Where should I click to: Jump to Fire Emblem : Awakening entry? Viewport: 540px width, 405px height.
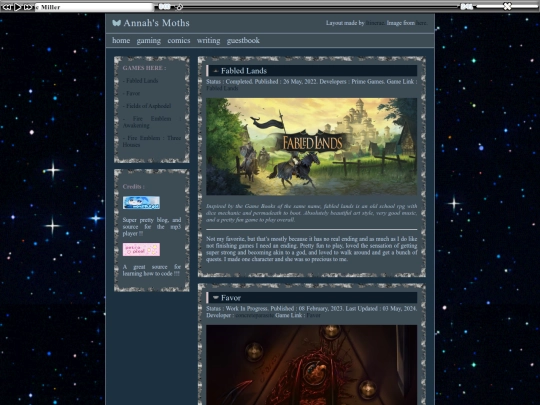152,122
